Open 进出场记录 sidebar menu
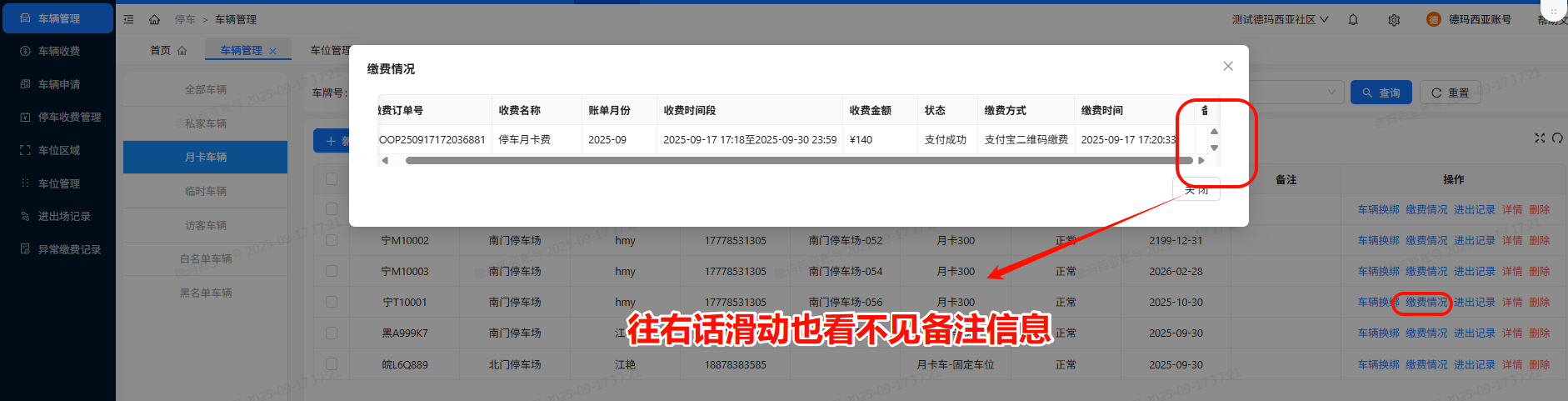This screenshot has width=1568, height=401. coord(57,216)
